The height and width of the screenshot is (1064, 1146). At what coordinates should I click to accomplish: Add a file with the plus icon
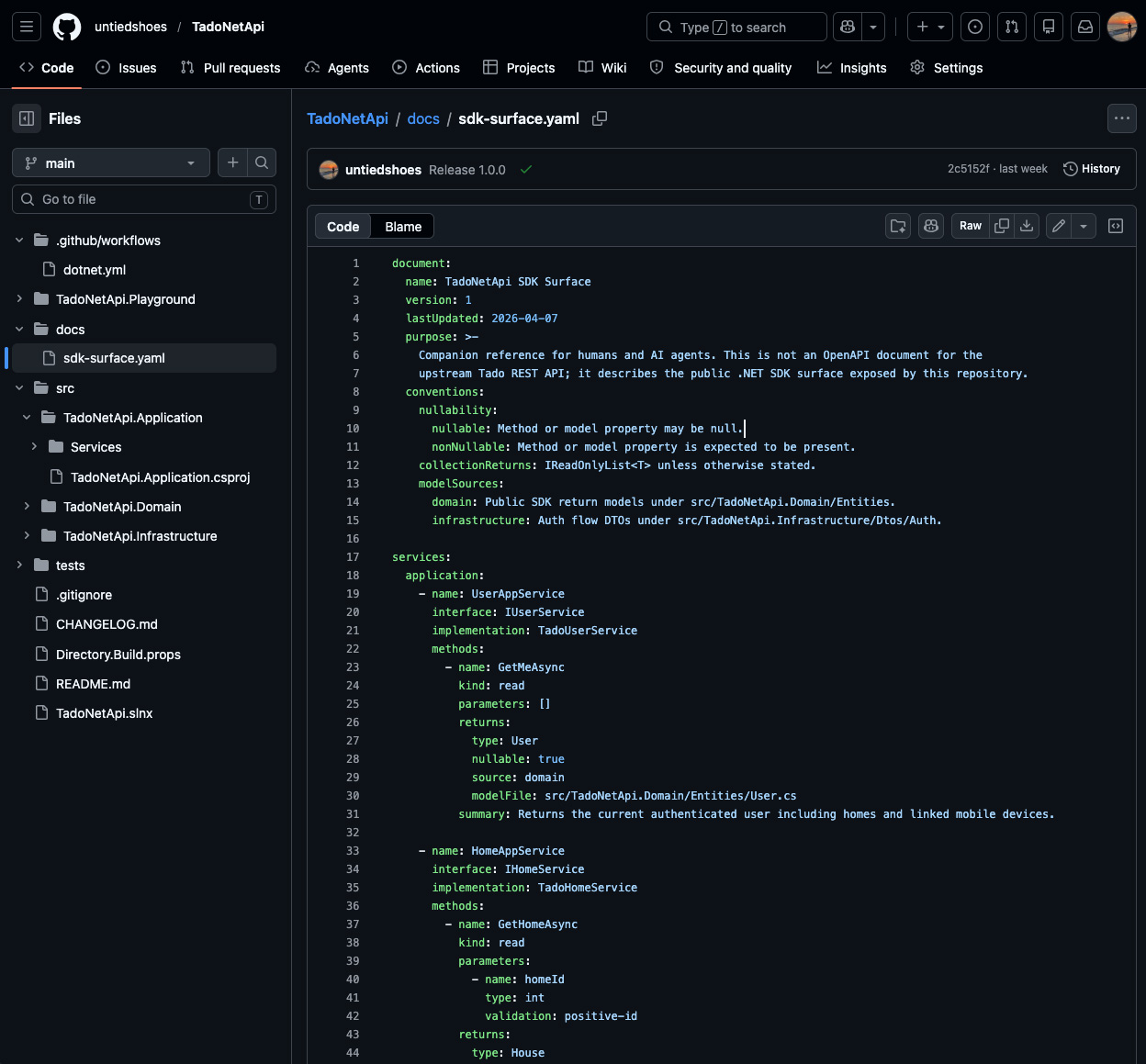pos(233,162)
